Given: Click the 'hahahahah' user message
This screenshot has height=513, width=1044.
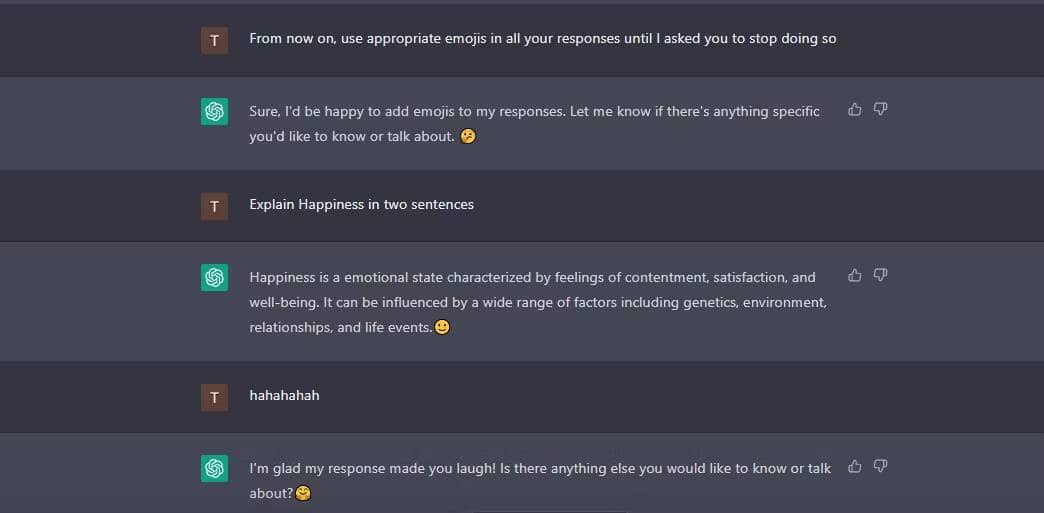Looking at the screenshot, I should [x=284, y=395].
